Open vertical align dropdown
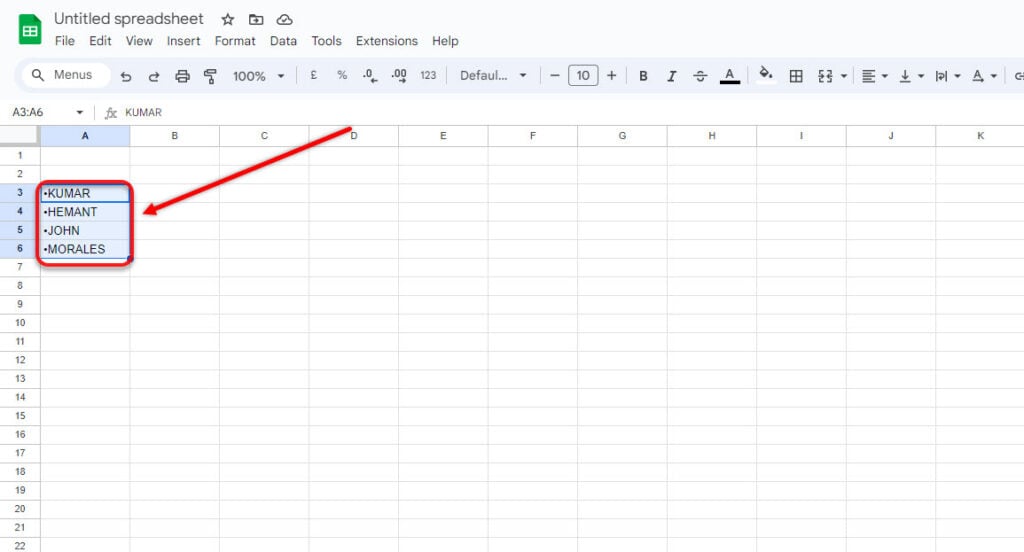The width and height of the screenshot is (1024, 552). pyautogui.click(x=911, y=76)
